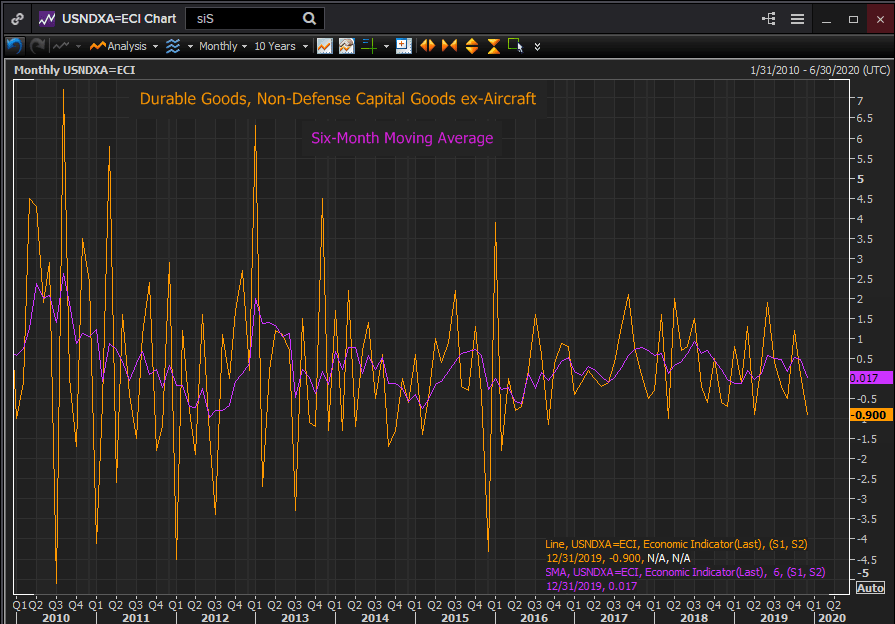Toggle the first chart display icon
This screenshot has width=895, height=624.
pos(324,46)
